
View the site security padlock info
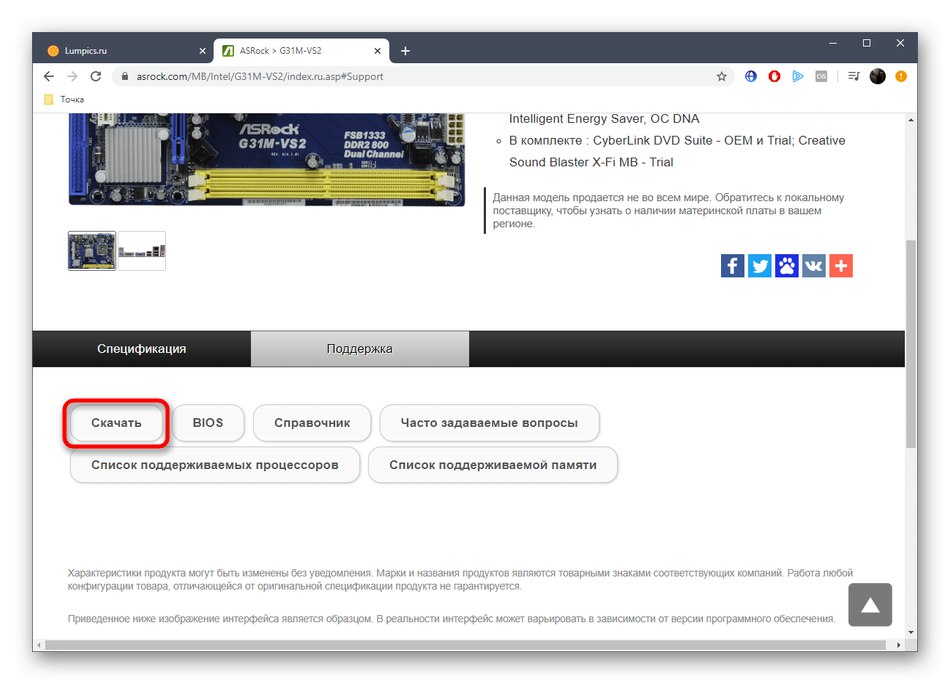(x=125, y=76)
